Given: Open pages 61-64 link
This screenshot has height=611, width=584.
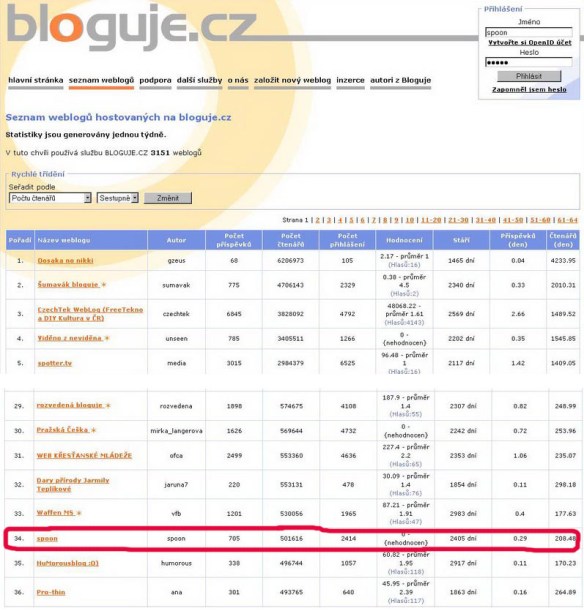Looking at the screenshot, I should 568,220.
